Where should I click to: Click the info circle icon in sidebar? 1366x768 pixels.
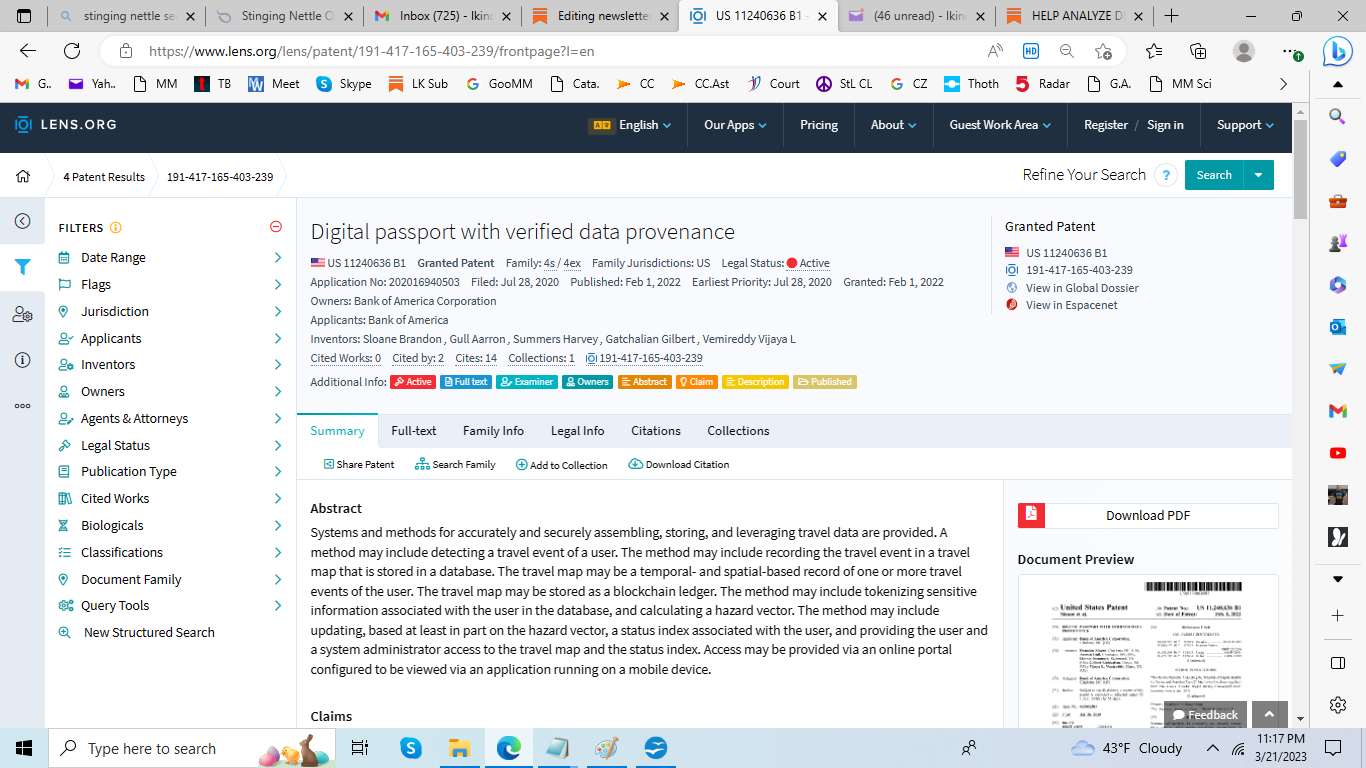coord(22,360)
